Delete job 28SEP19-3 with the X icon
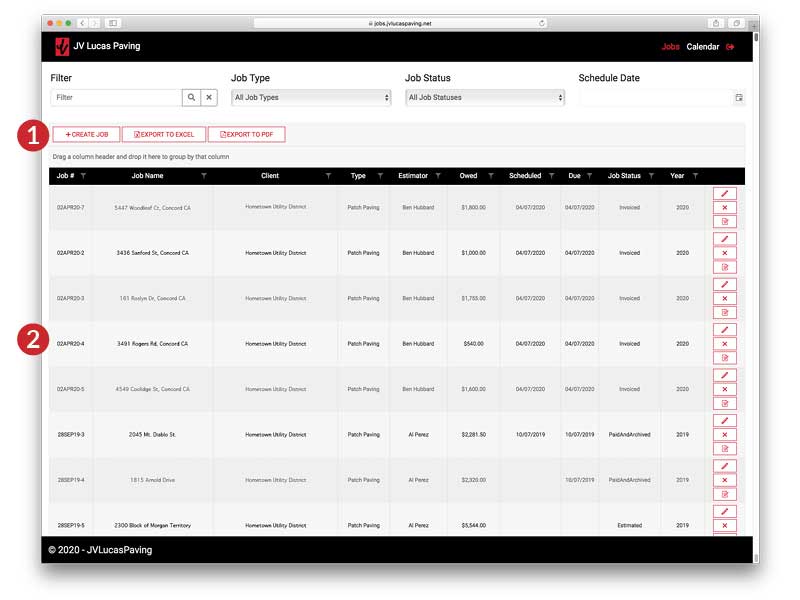This screenshot has height=600, width=800. pos(724,434)
